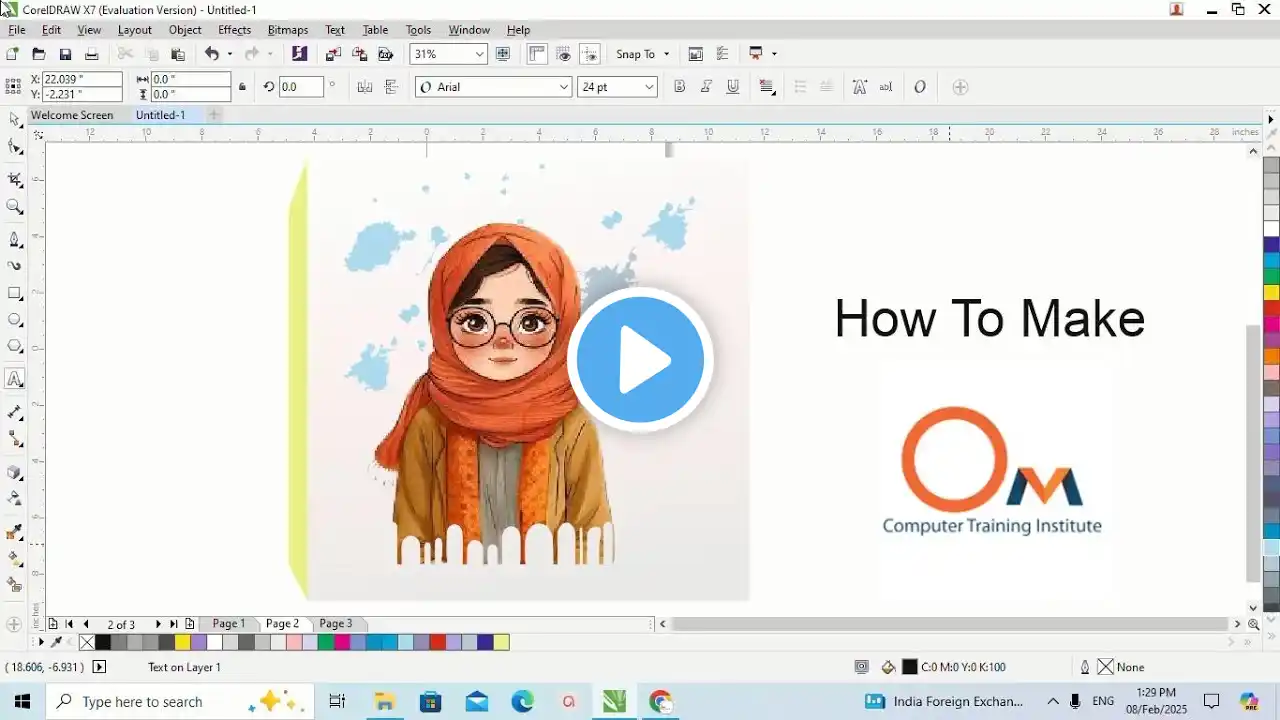
Task: Open the File menu
Action: (17, 30)
